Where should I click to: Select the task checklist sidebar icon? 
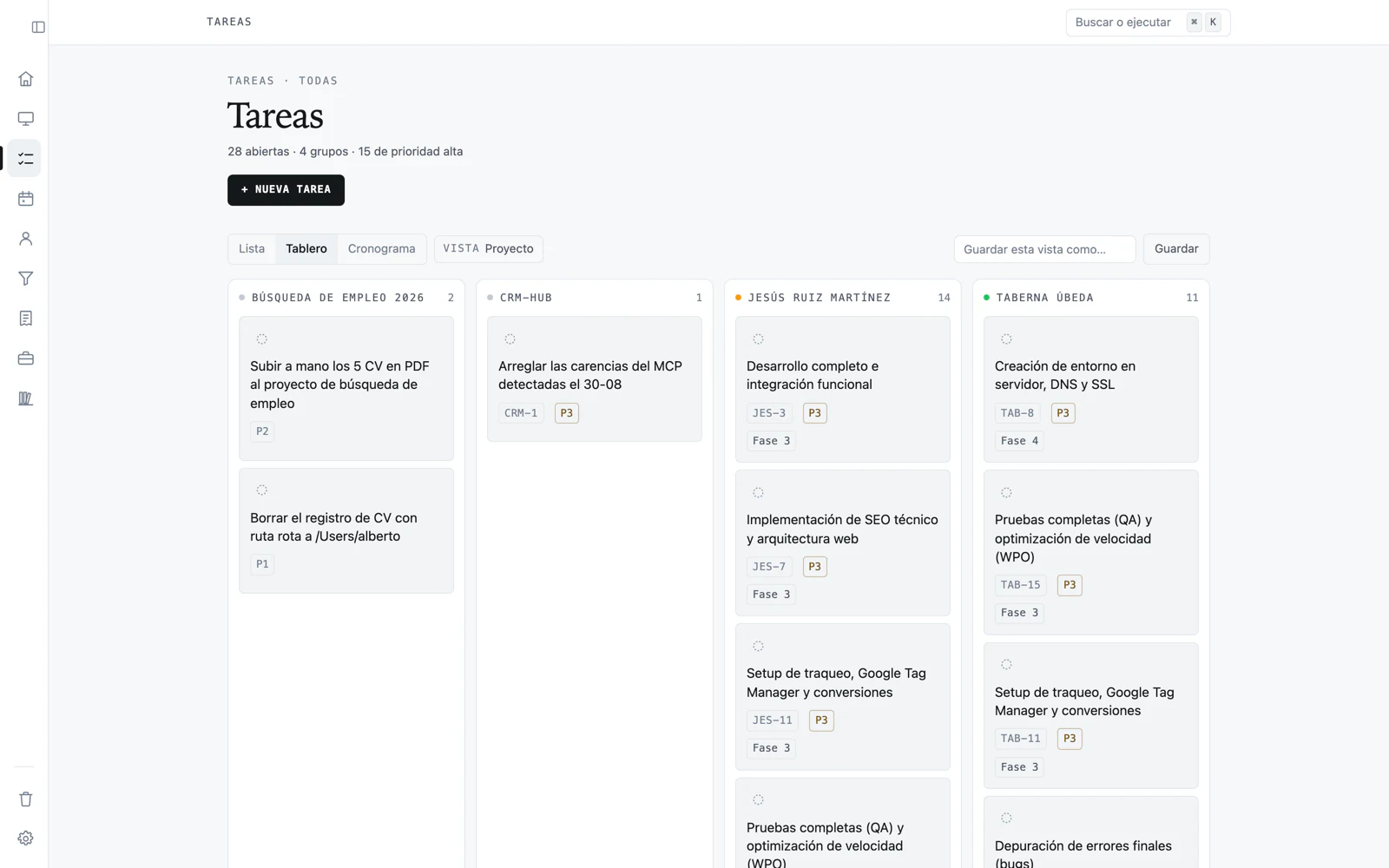coord(26,159)
